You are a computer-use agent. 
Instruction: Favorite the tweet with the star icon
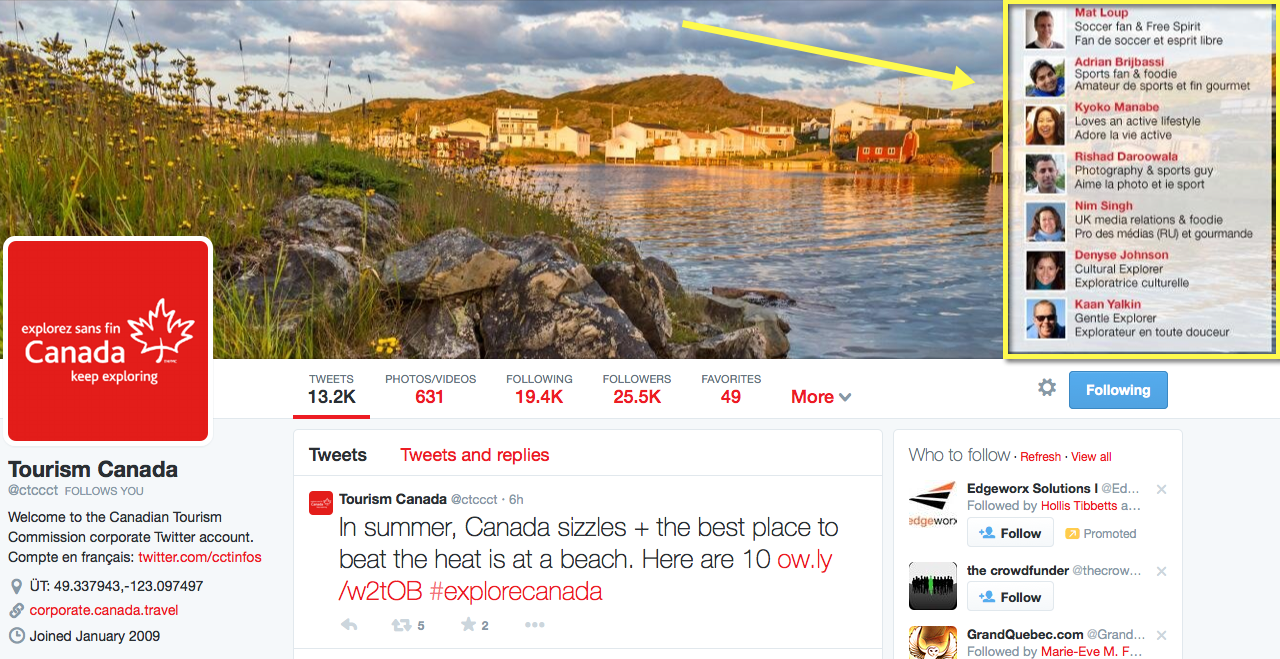468,625
